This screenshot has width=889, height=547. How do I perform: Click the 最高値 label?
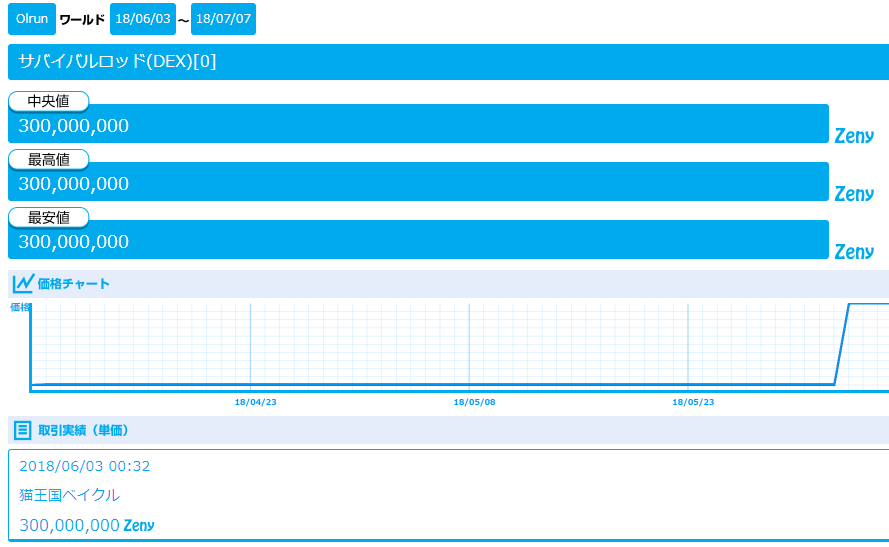point(49,160)
